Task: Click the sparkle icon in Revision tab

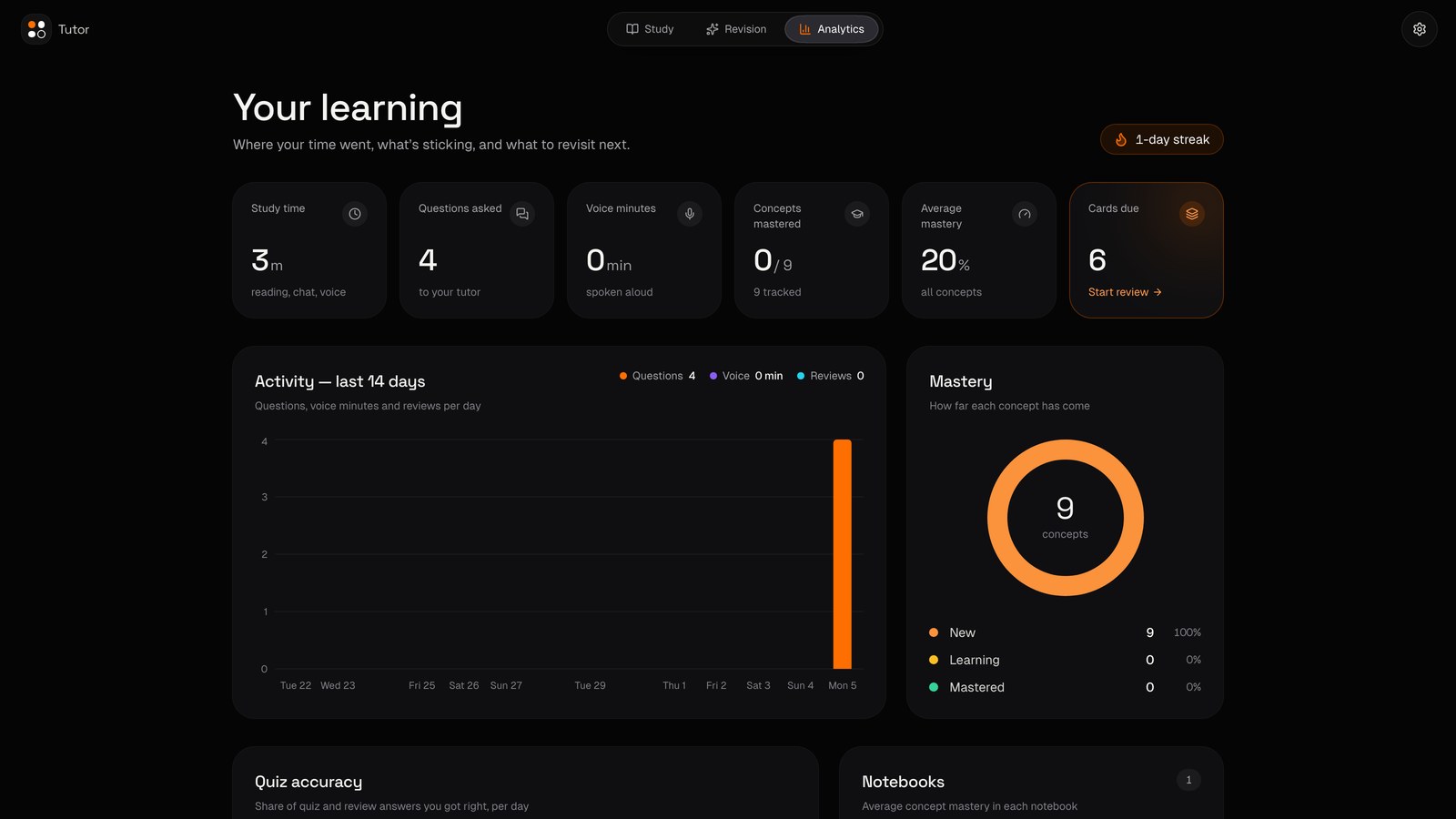Action: tap(713, 29)
